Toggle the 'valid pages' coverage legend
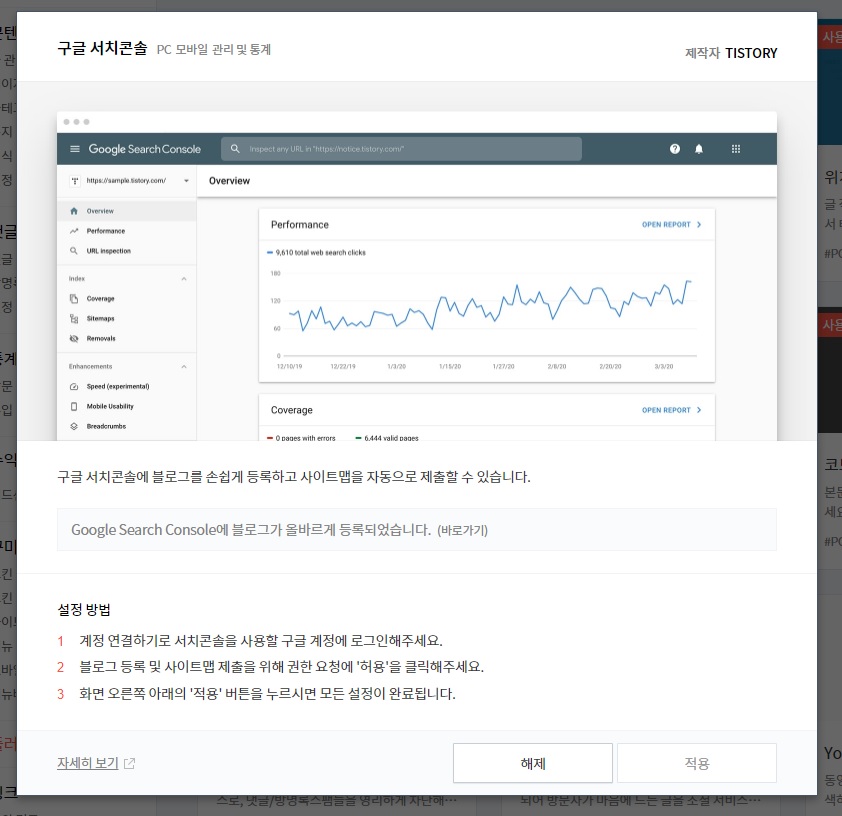842x816 pixels. pyautogui.click(x=390, y=437)
